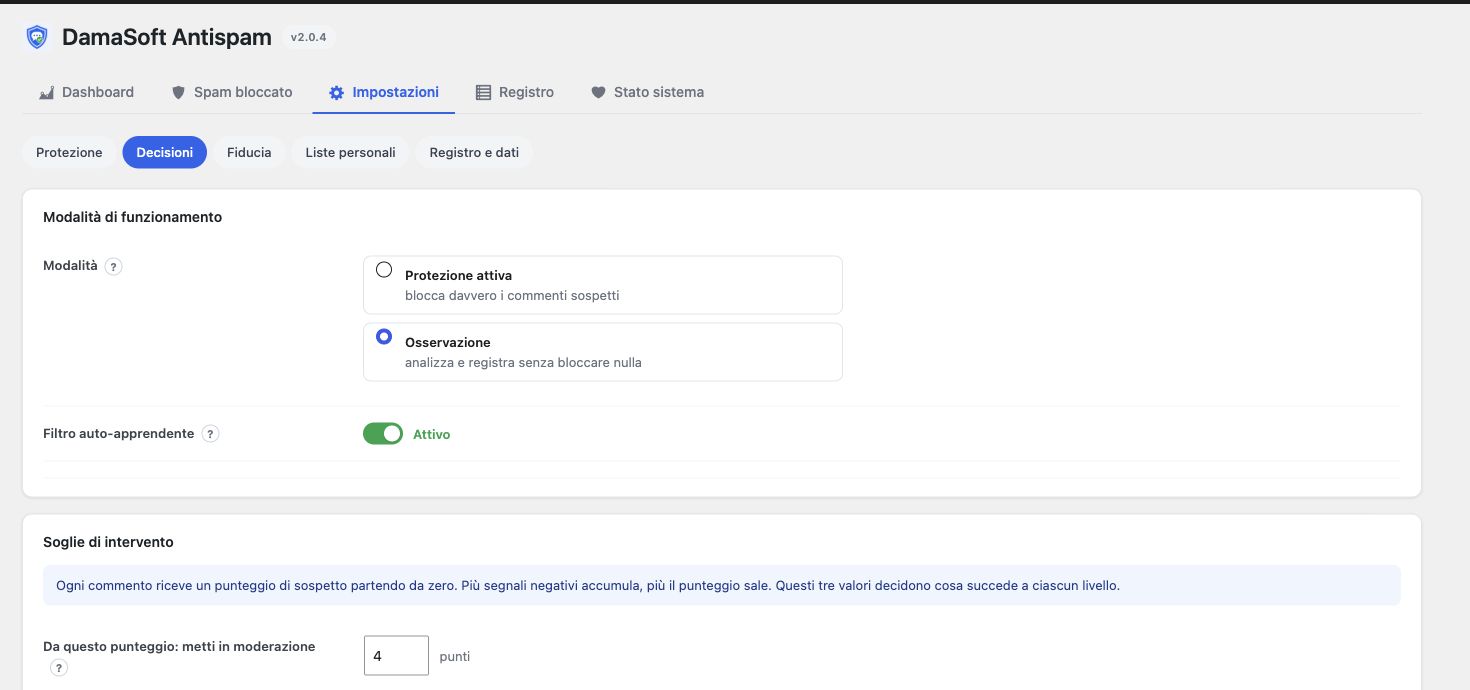1470x690 pixels.
Task: Click the Dashboard chart icon
Action: [46, 92]
